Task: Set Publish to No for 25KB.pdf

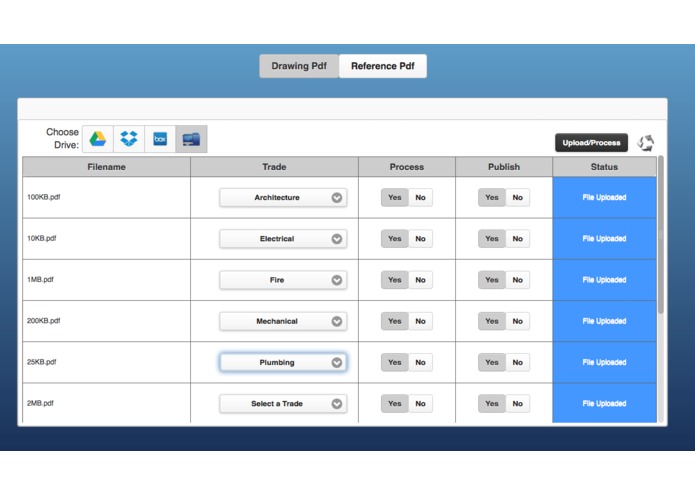Action: 517,362
